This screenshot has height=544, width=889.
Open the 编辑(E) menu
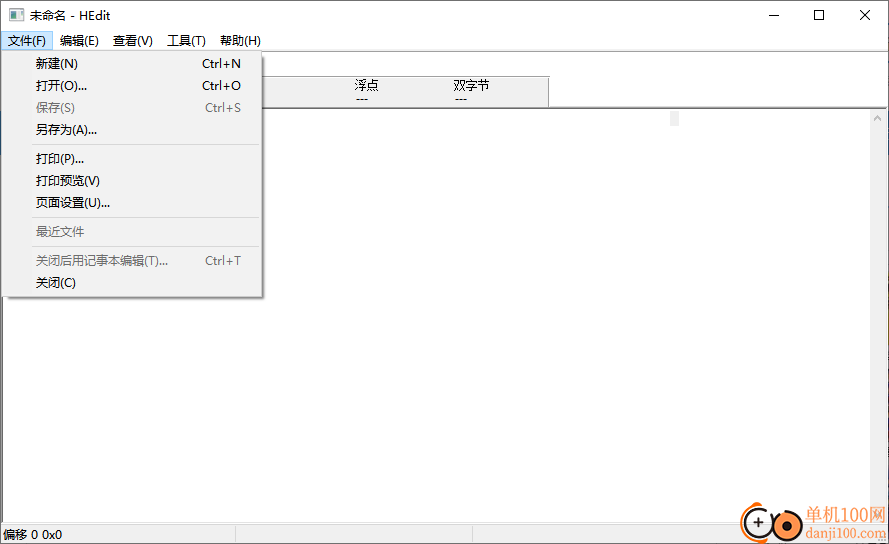79,41
